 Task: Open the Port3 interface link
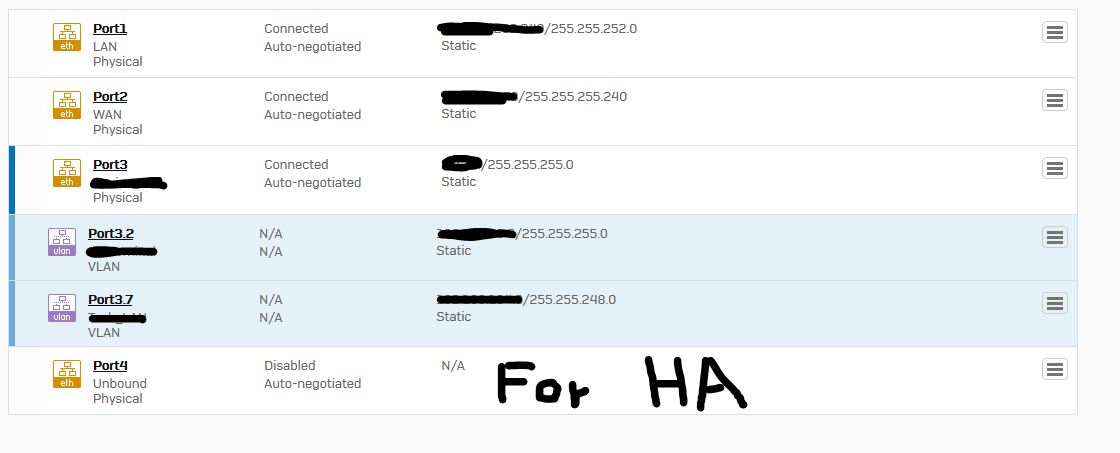coord(110,165)
